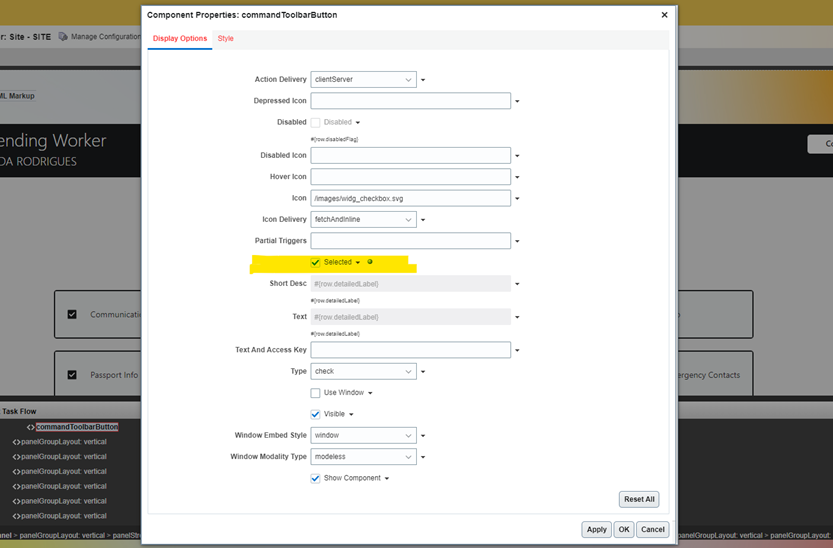Toggle the Communication card checkbox in background page

(72, 314)
